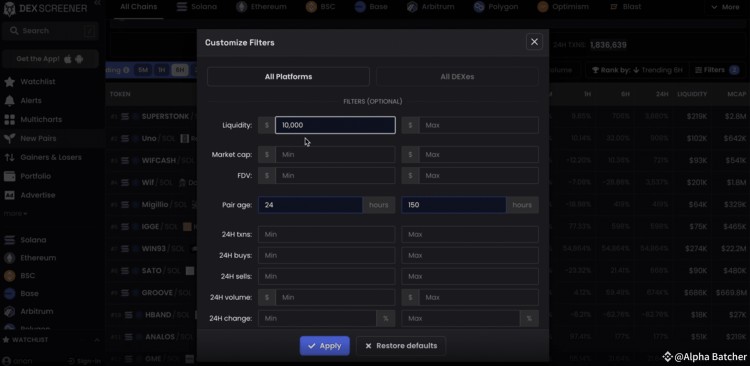Select the Base chain icon in sidebar

click(10, 293)
